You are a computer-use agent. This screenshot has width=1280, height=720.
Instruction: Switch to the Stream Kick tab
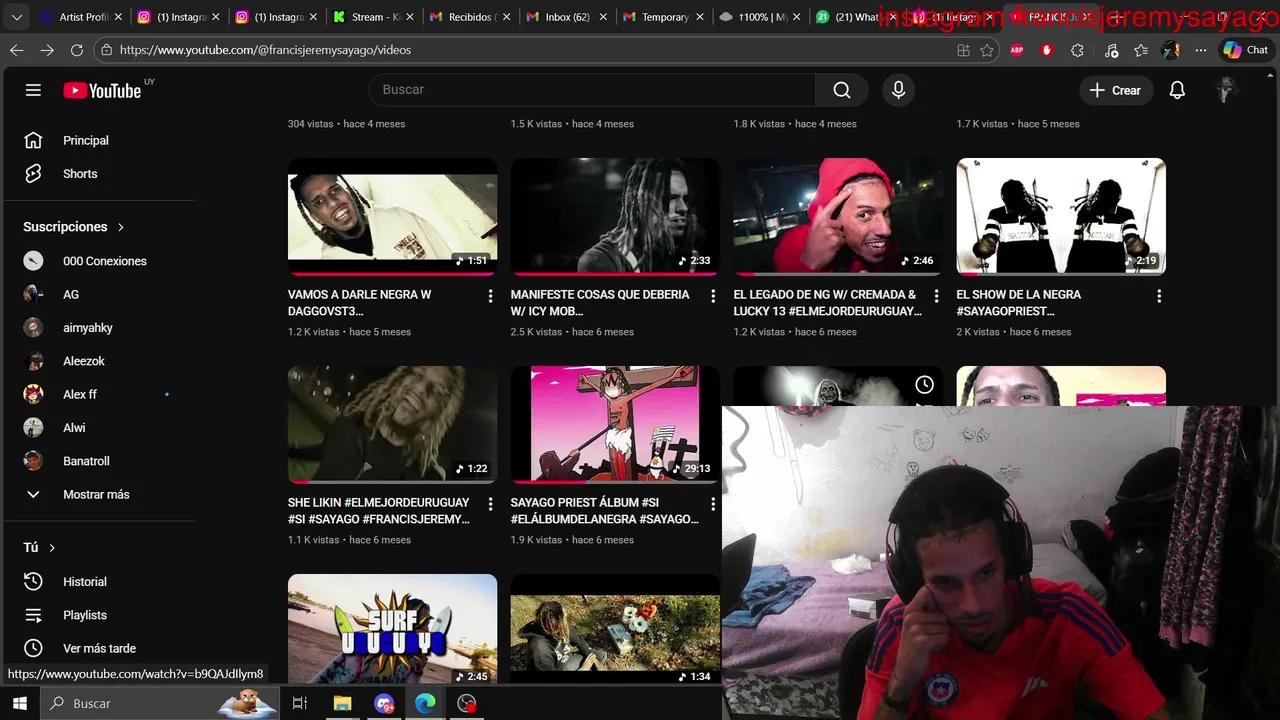(374, 17)
